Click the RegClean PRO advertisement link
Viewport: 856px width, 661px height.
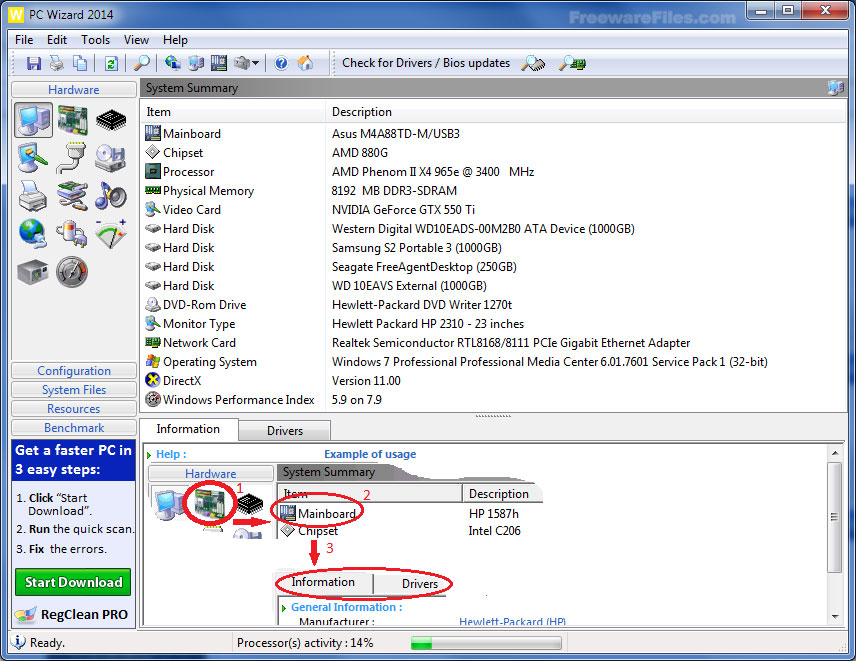click(x=73, y=615)
